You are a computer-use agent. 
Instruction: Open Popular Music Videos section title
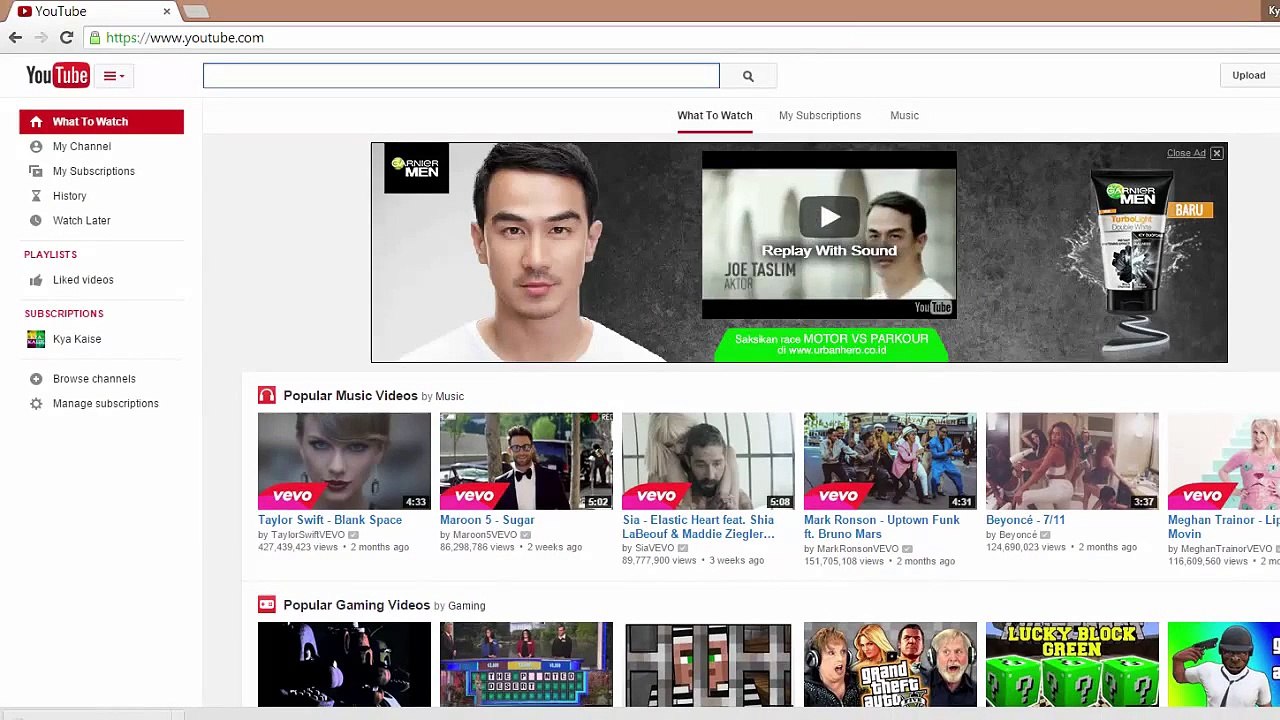[350, 395]
